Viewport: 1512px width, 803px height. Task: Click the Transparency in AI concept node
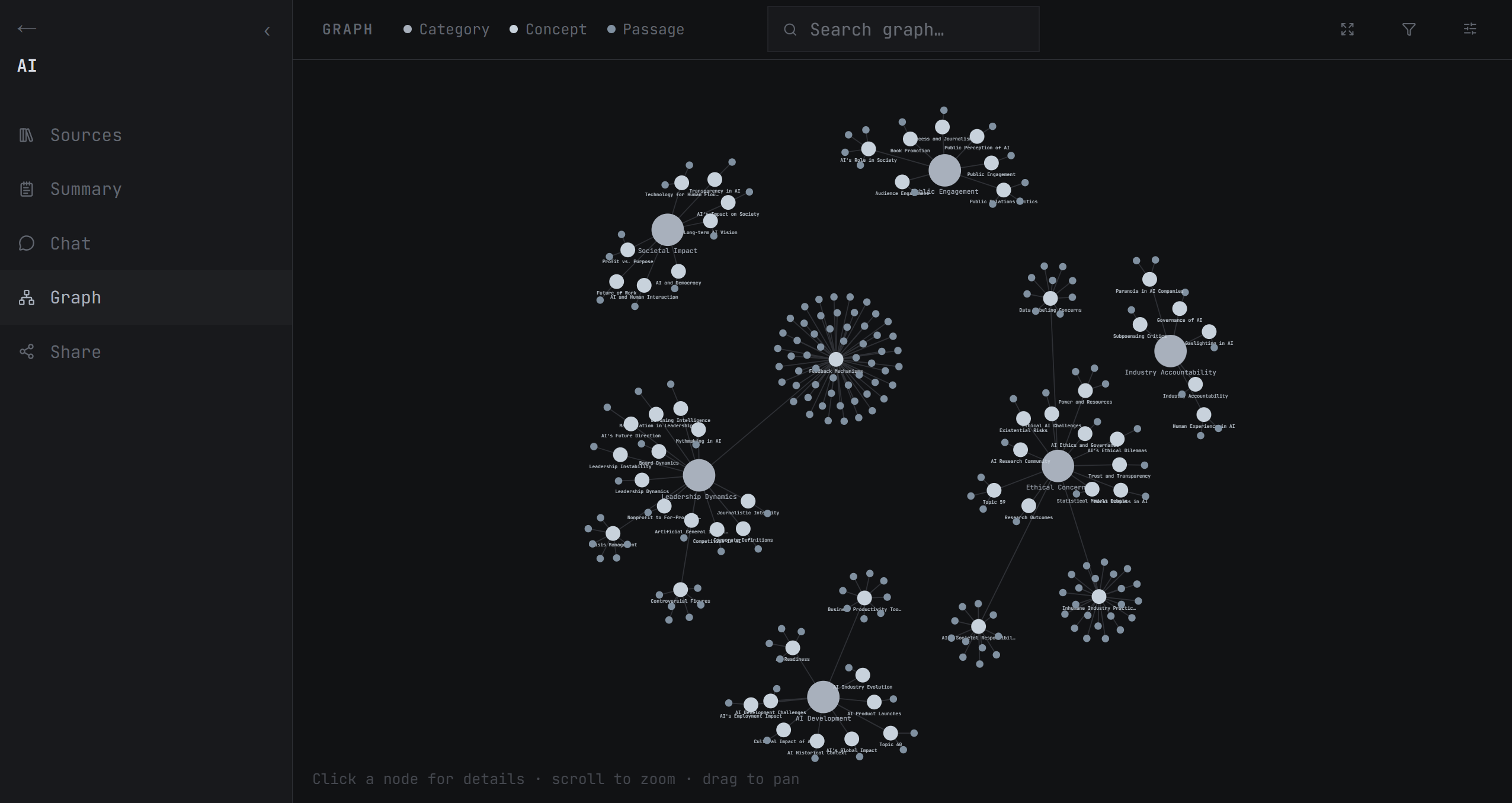point(715,179)
